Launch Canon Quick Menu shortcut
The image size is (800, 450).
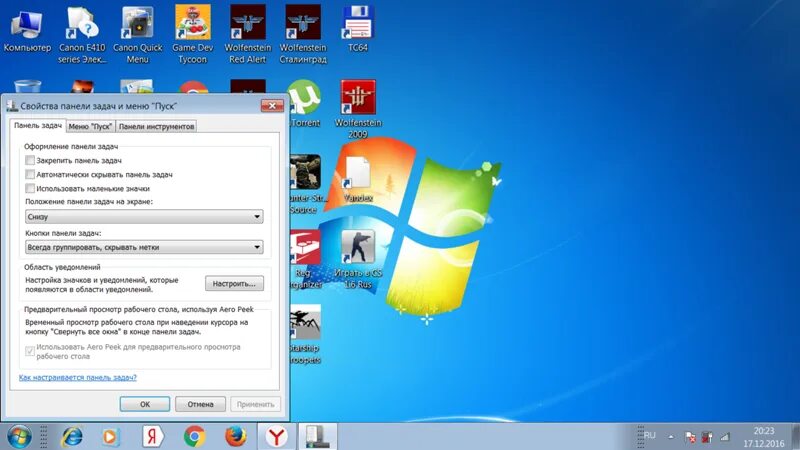137,34
